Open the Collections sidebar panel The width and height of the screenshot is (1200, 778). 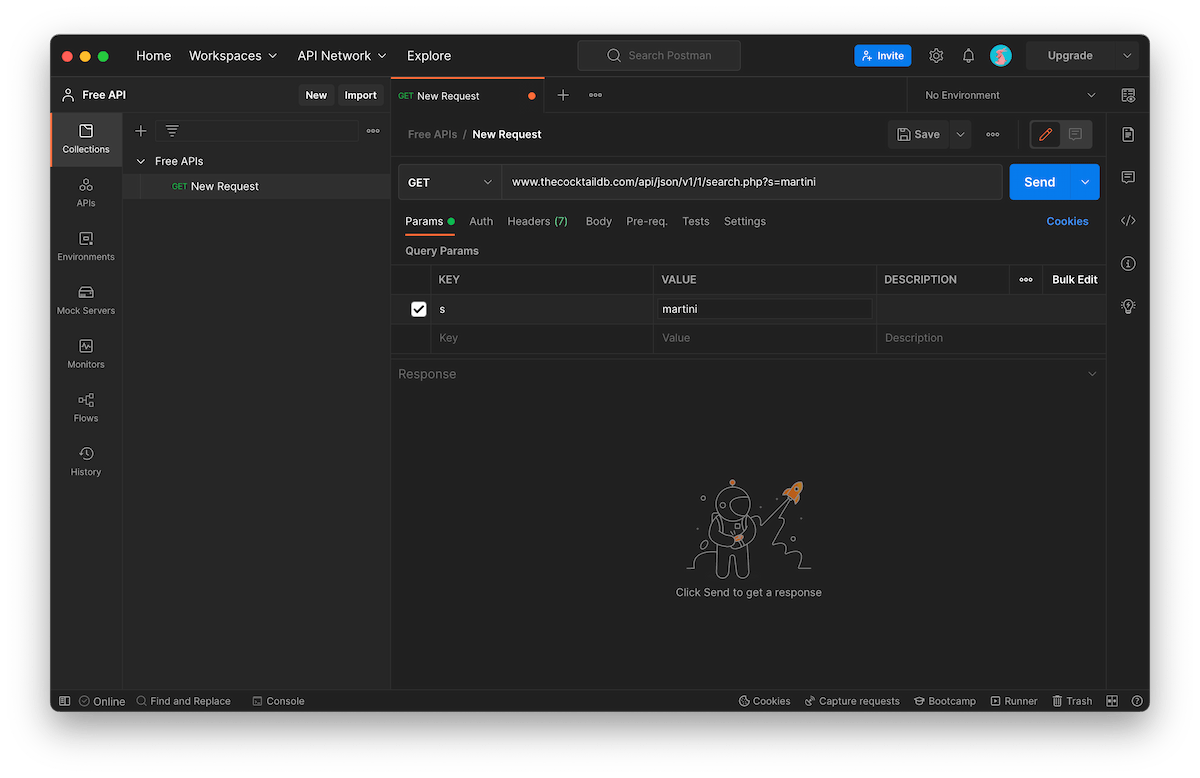click(x=86, y=139)
